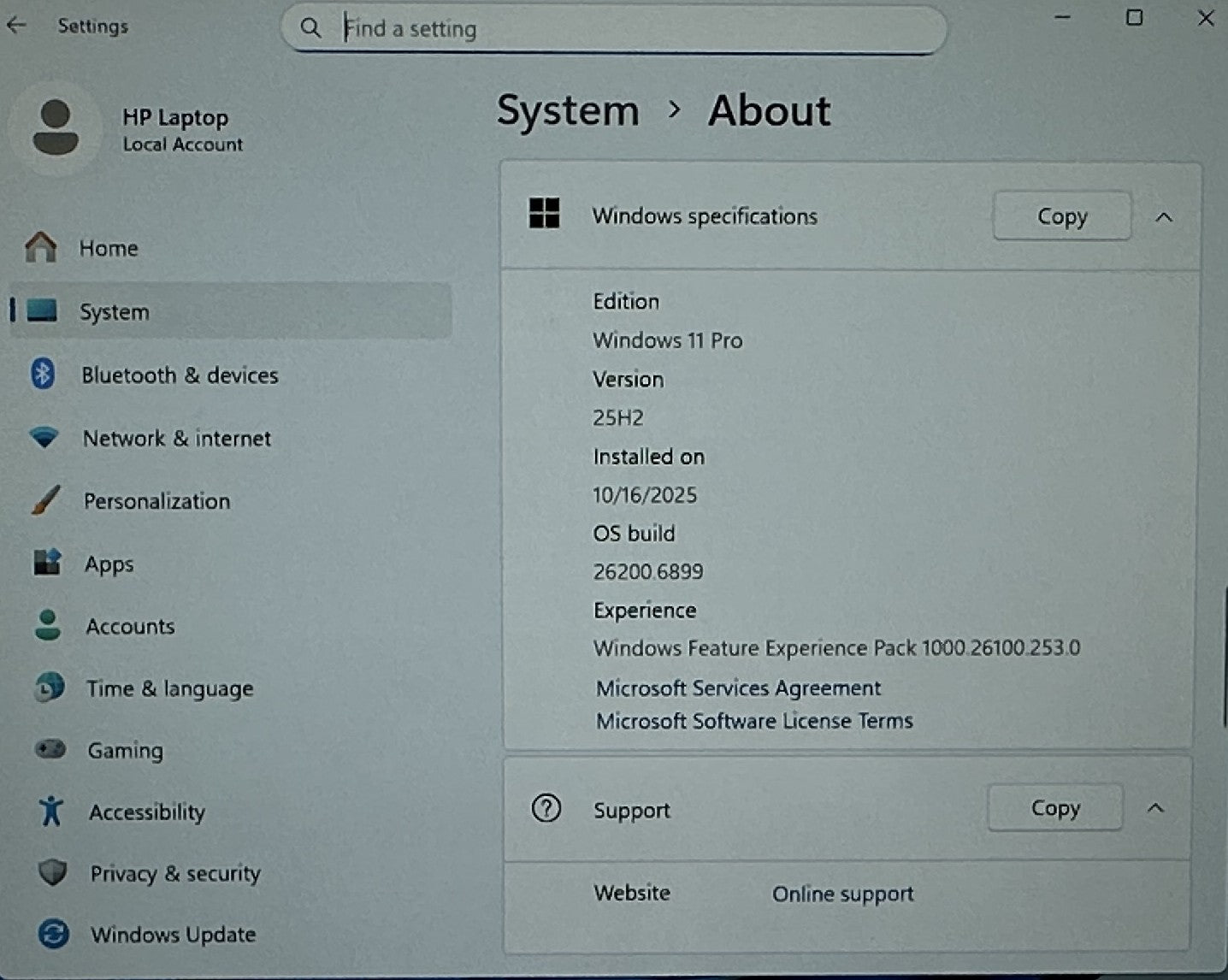Collapse the Windows specifications section

1163,217
